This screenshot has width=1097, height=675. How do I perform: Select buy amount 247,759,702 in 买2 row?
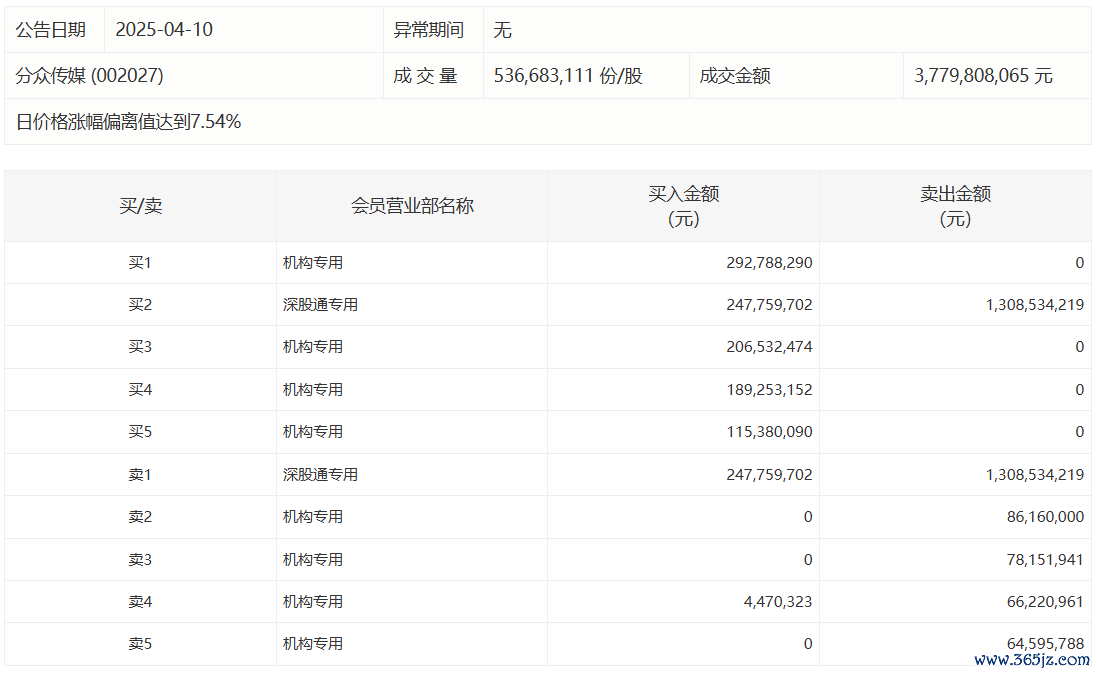(x=769, y=304)
